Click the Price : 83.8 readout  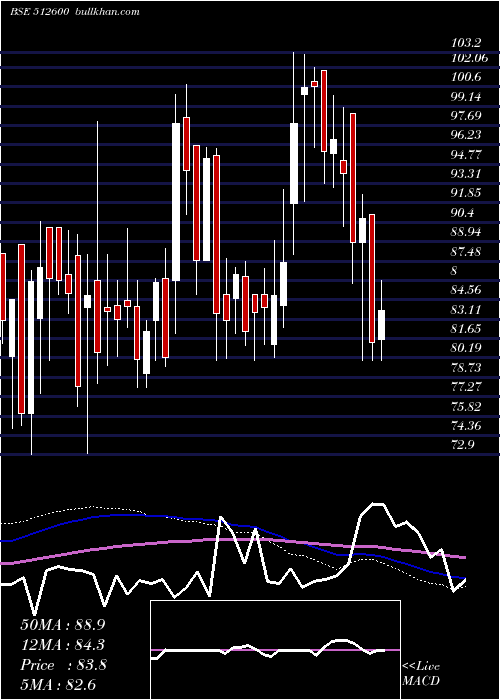coord(63,665)
